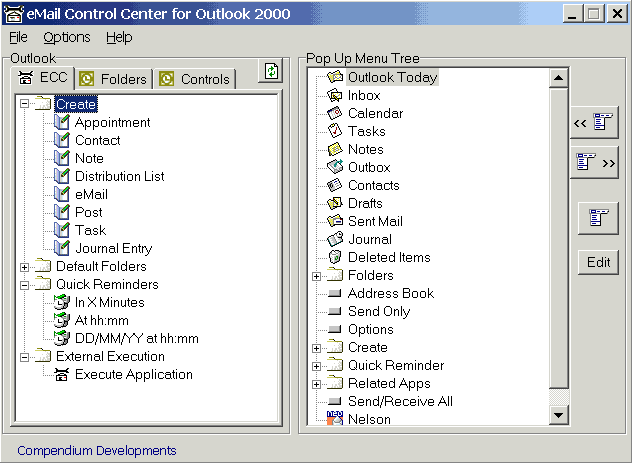
Task: Collapse the Create folder in ECC tree
Action: 25,104
